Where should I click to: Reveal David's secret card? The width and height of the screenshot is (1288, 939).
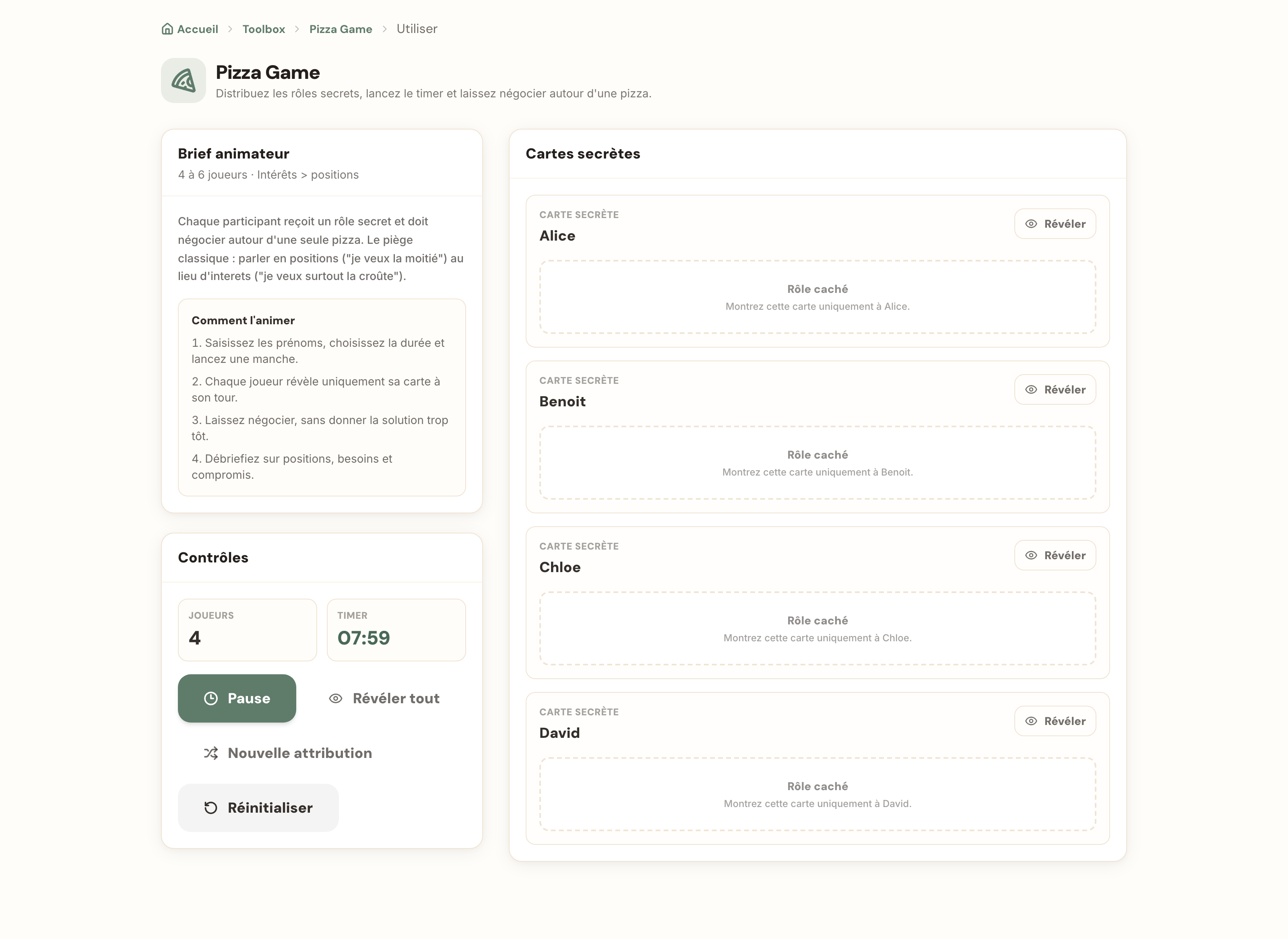pyautogui.click(x=1055, y=721)
